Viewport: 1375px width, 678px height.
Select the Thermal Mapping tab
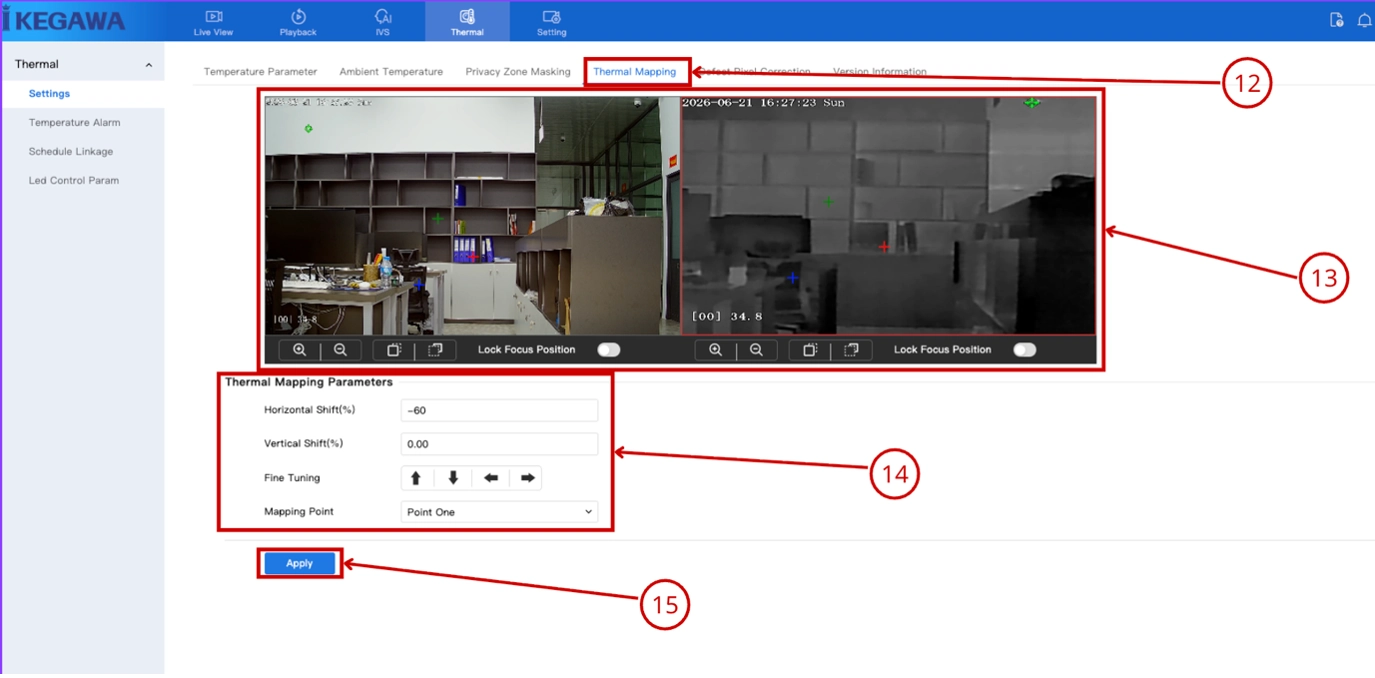click(x=635, y=72)
